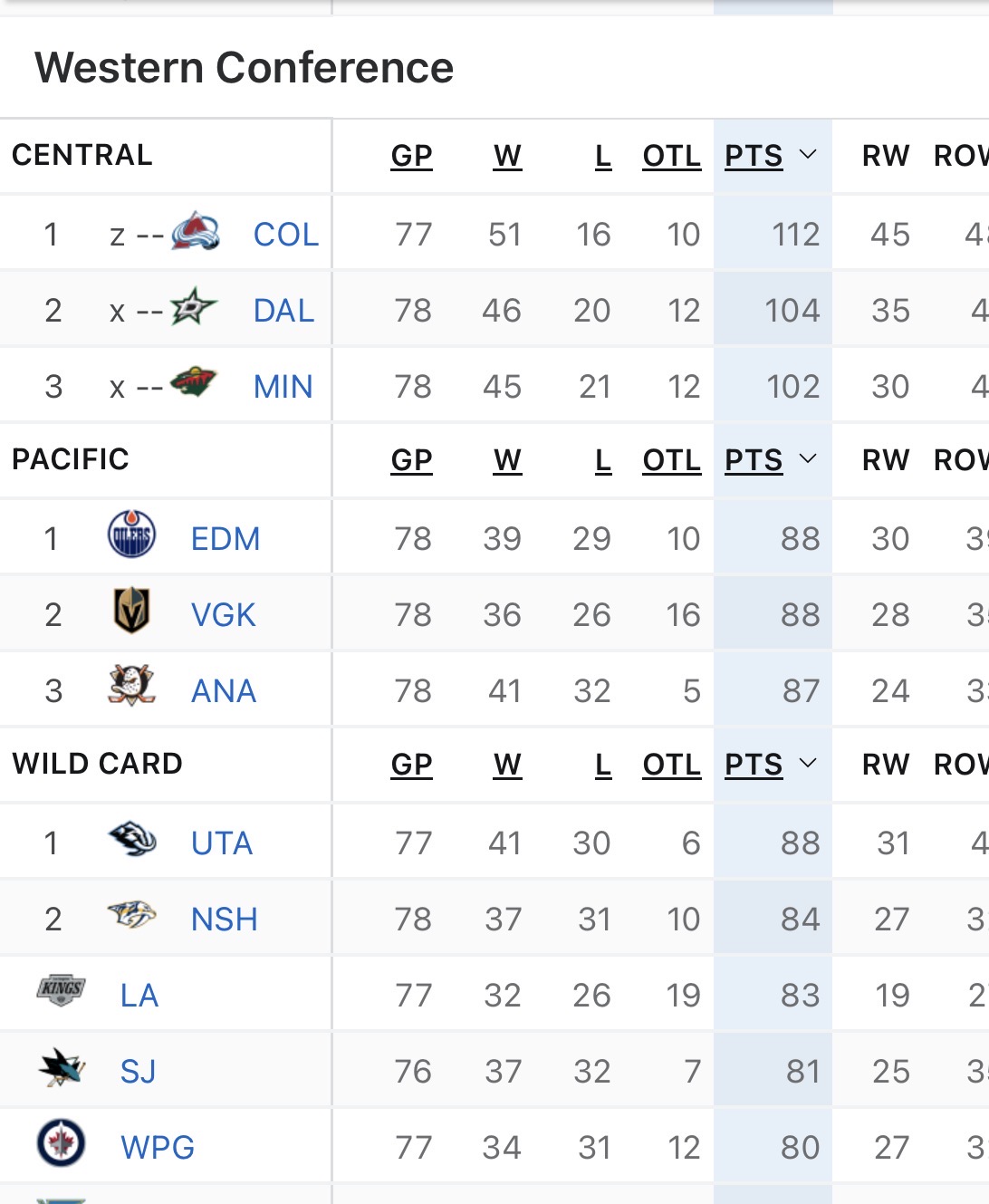The height and width of the screenshot is (1204, 989).
Task: Toggle PTS sort arrow in Wild Card table
Action: (x=809, y=764)
